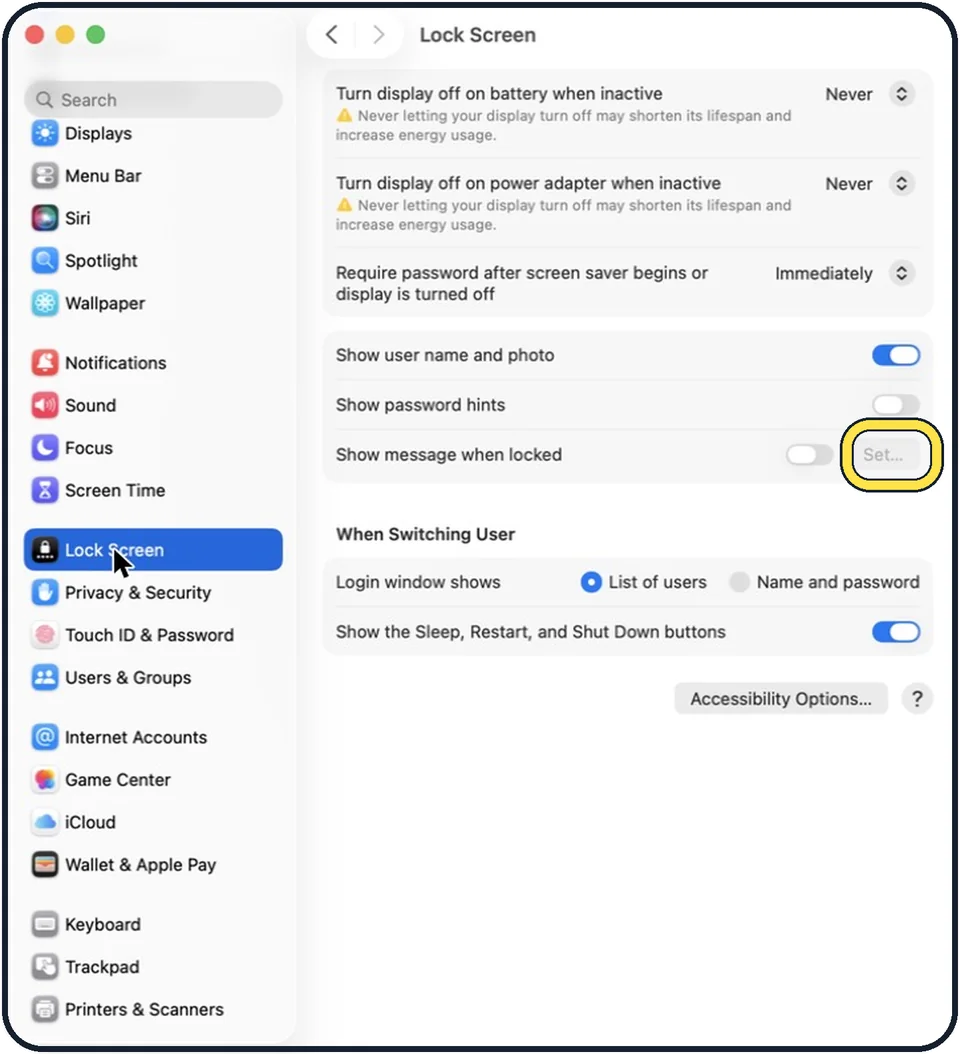Open Accessibility Options... button

[781, 699]
